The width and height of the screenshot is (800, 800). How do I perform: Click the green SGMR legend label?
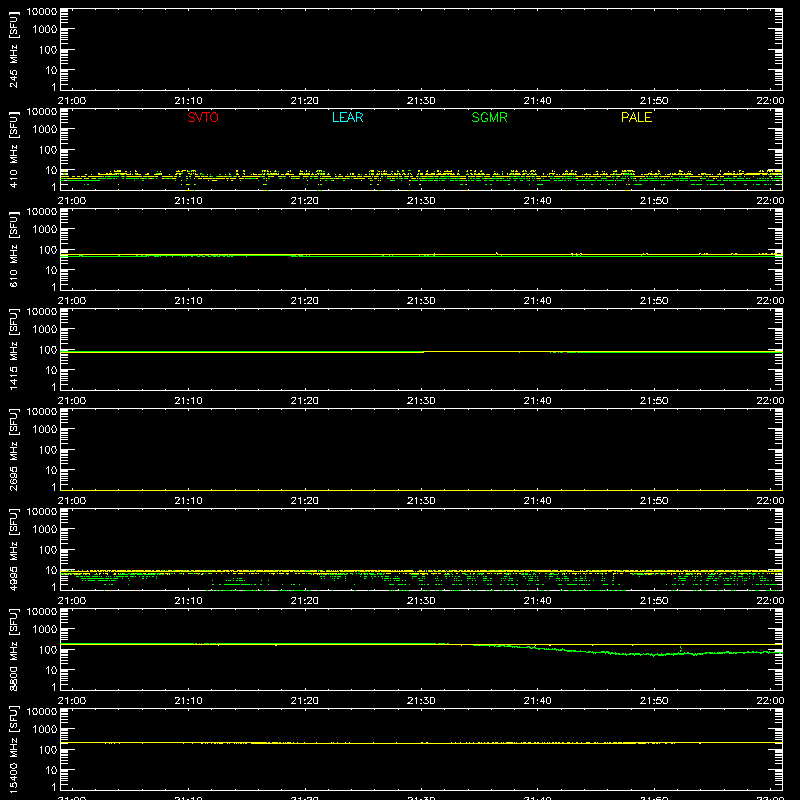[489, 117]
